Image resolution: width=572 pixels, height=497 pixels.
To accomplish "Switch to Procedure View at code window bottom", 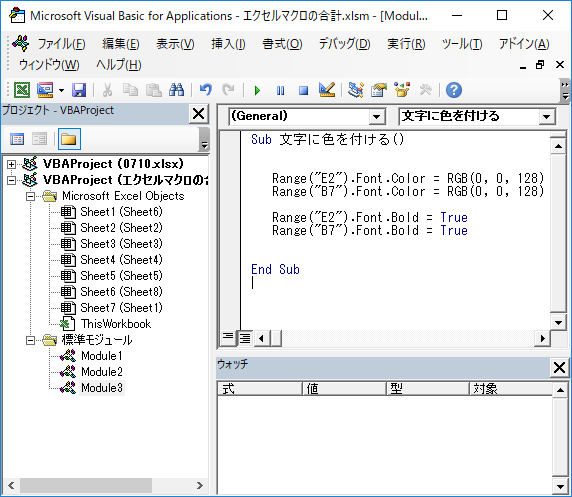I will (x=228, y=338).
